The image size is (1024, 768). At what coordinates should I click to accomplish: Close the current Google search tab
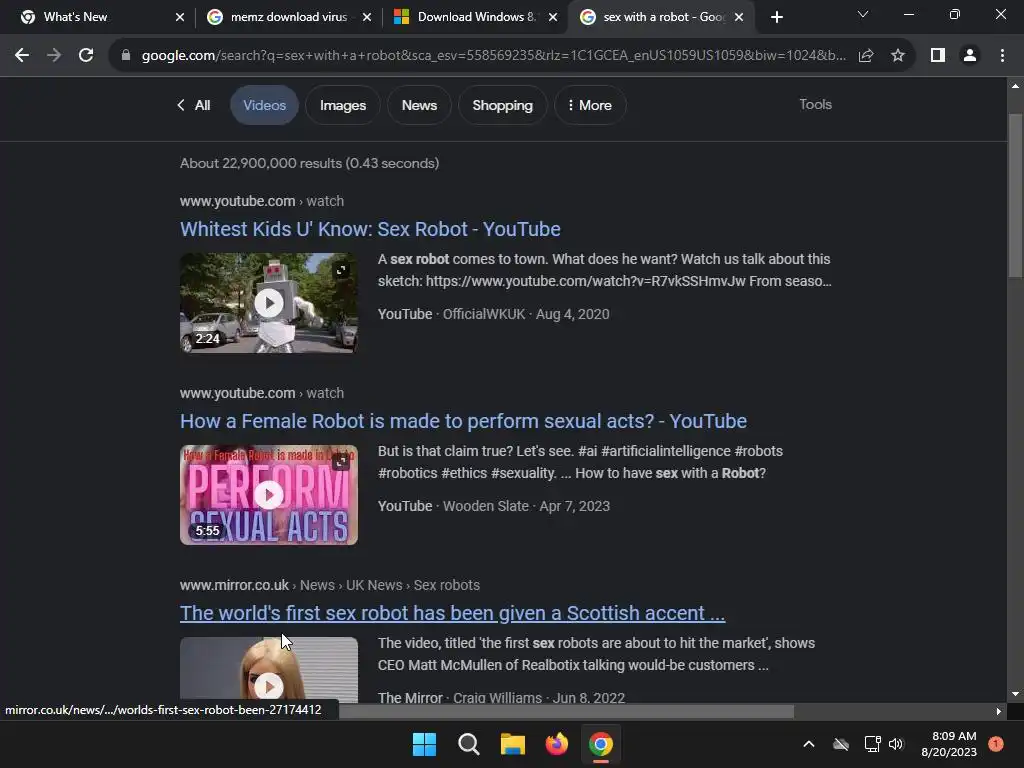[739, 17]
